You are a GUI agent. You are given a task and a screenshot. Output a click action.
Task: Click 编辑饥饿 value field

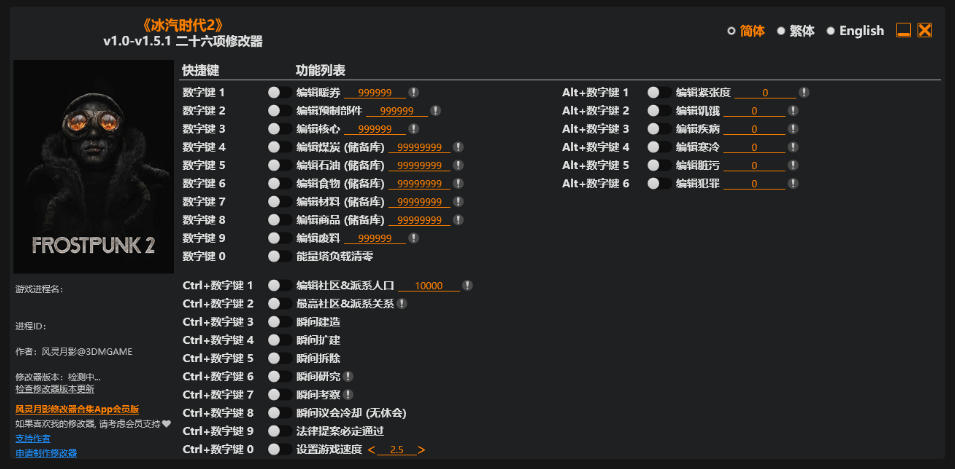754,111
